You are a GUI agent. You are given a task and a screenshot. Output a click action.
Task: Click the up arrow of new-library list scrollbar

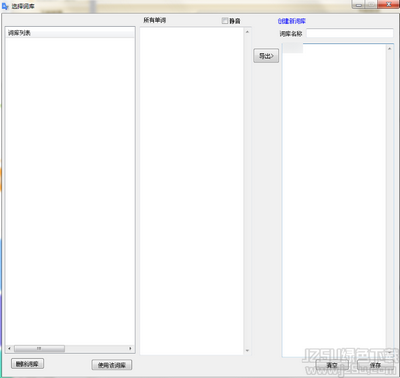pos(389,49)
